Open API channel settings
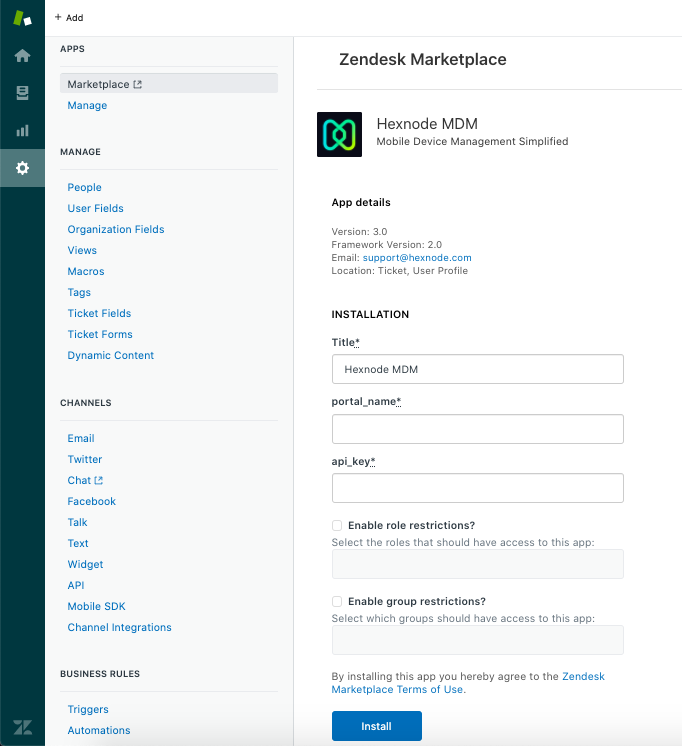 (76, 585)
